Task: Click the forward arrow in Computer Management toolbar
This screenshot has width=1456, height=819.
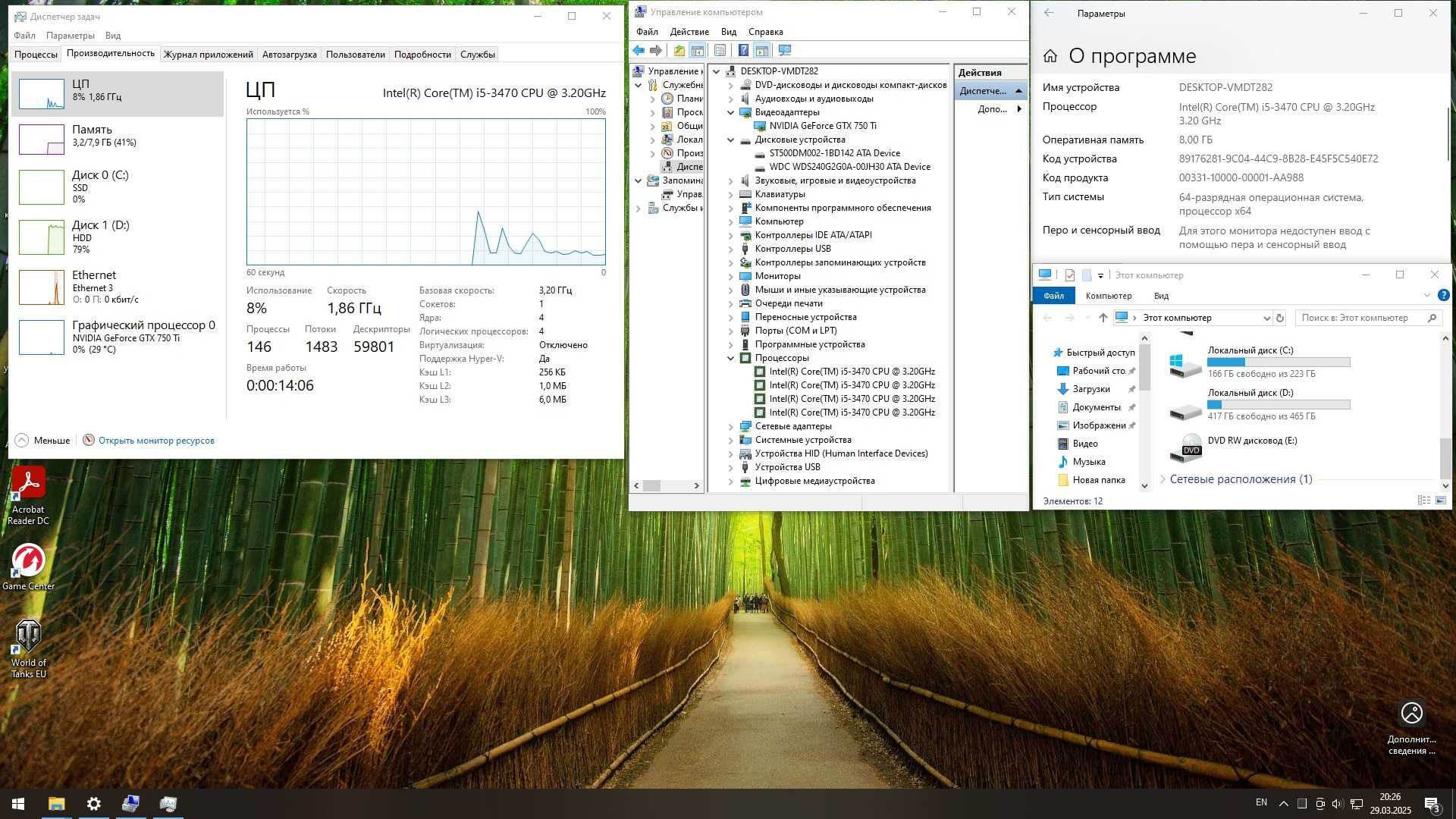Action: tap(656, 50)
